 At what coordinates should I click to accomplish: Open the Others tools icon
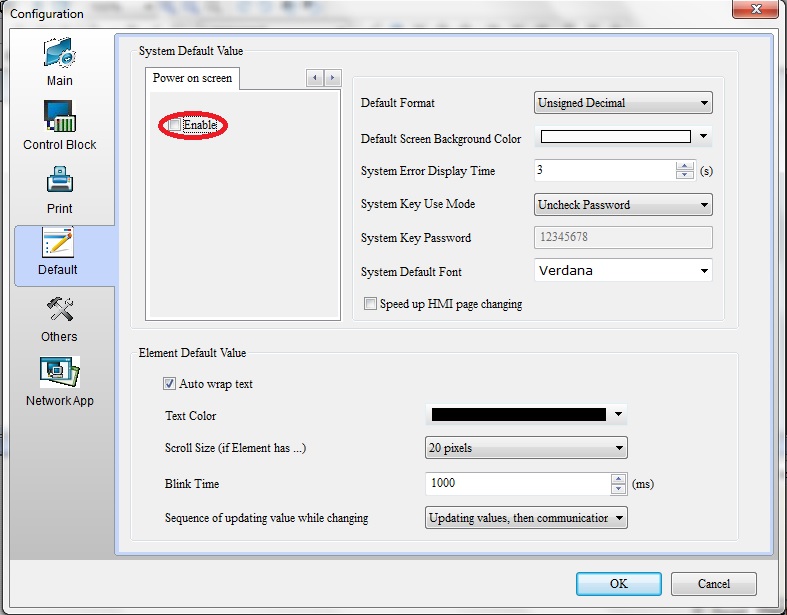(x=59, y=311)
